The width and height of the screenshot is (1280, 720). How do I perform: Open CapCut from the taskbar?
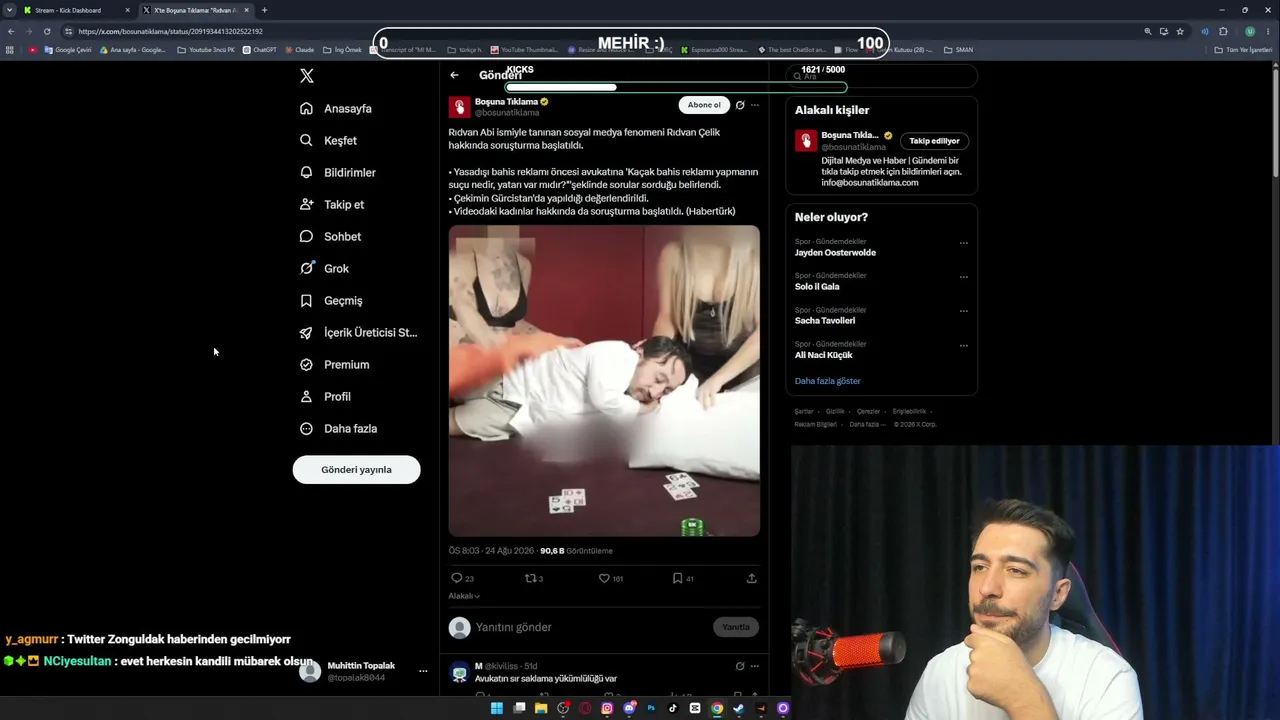click(x=695, y=708)
